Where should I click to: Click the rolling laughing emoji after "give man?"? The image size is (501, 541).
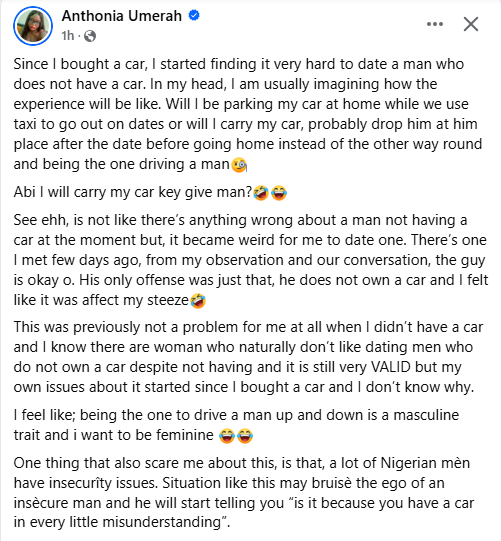[x=261, y=193]
